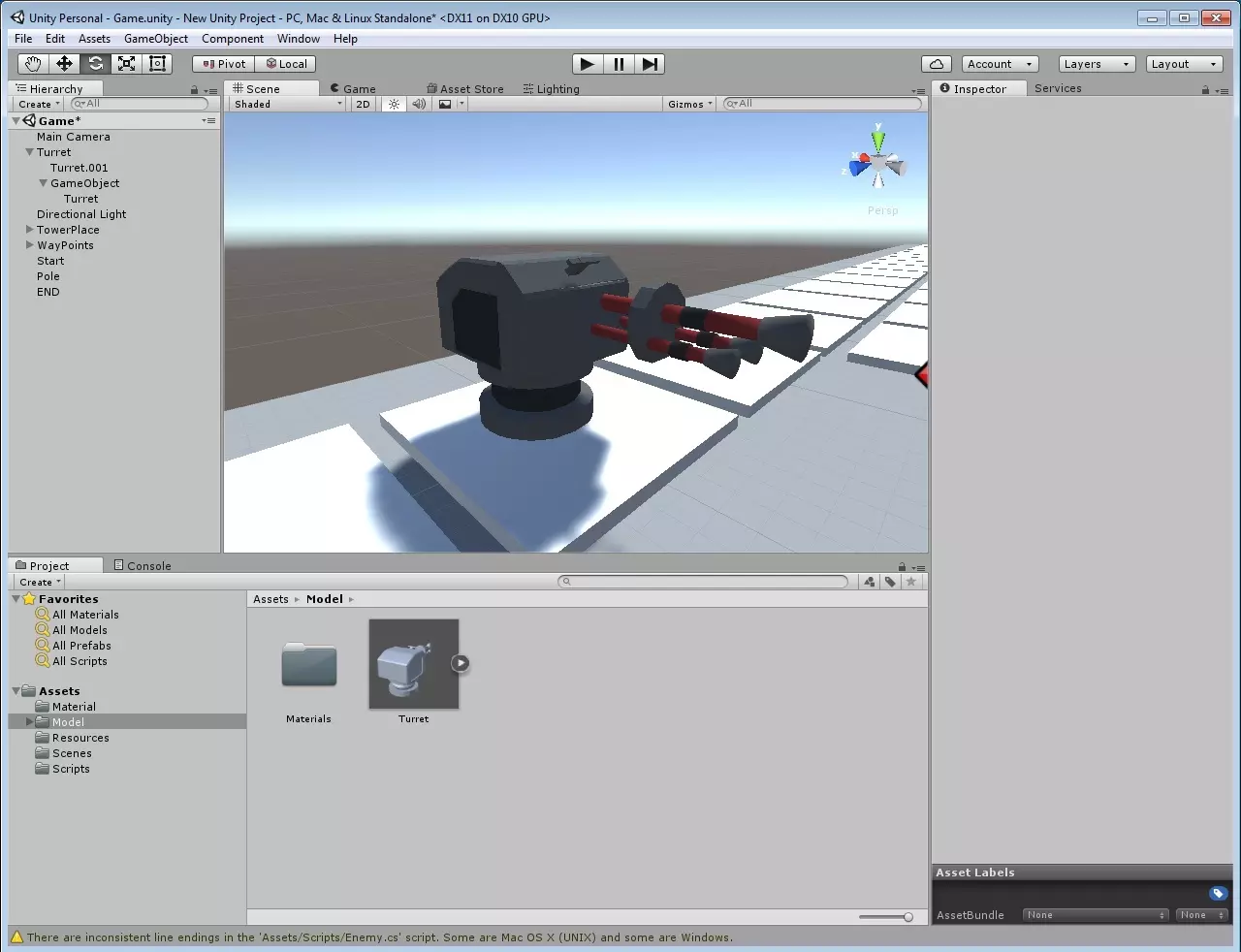
Task: Open the Layers dropdown
Action: (1096, 64)
